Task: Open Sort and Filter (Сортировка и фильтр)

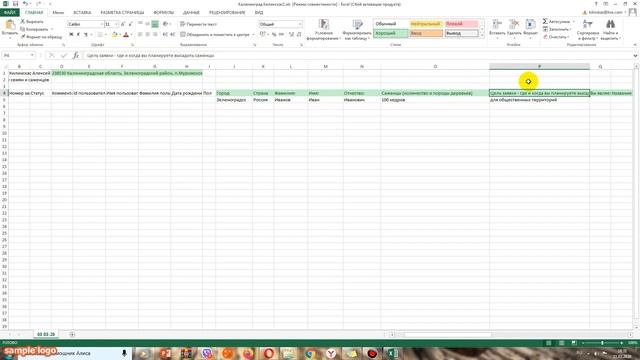Action: 588,29
